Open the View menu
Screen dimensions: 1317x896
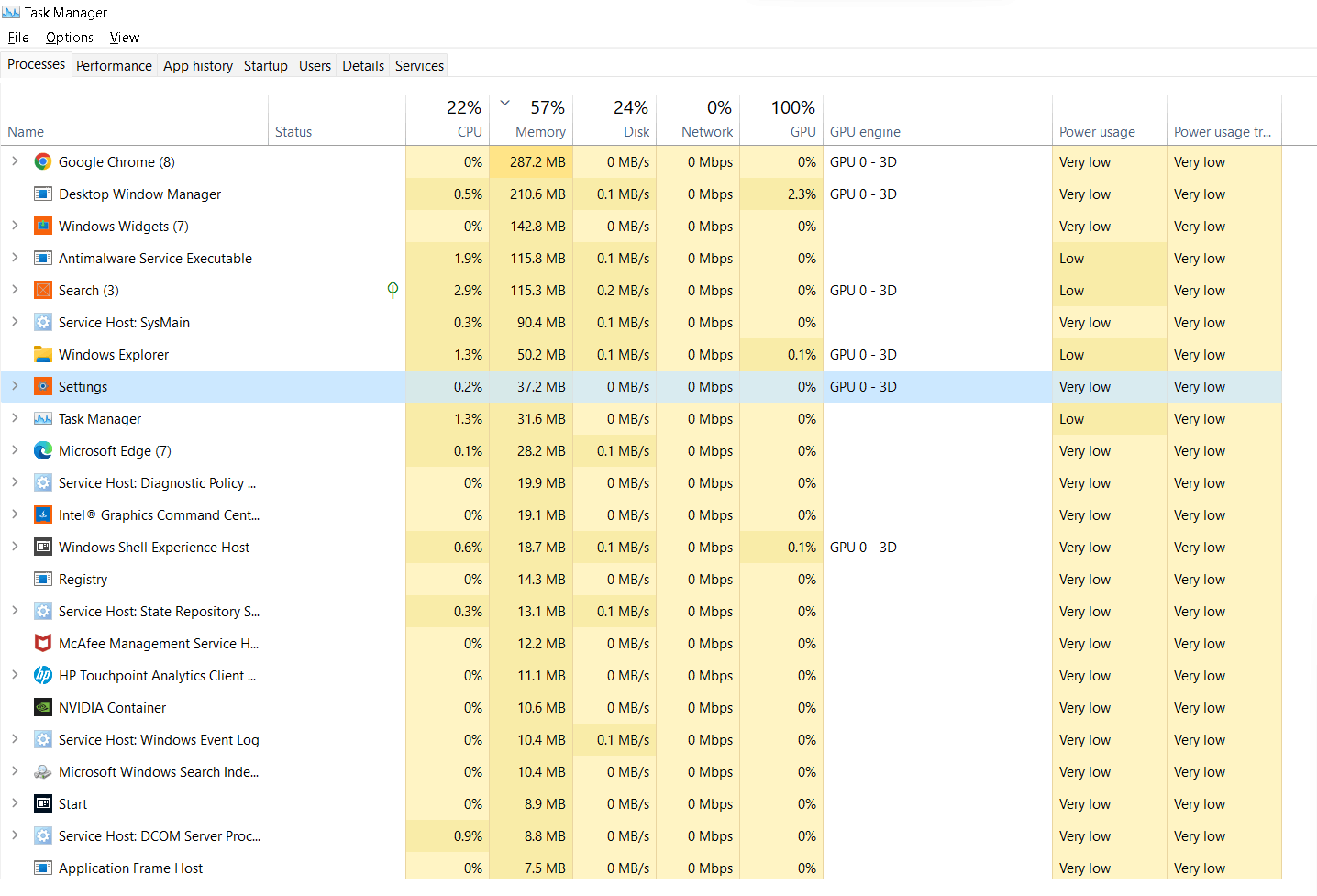(124, 38)
